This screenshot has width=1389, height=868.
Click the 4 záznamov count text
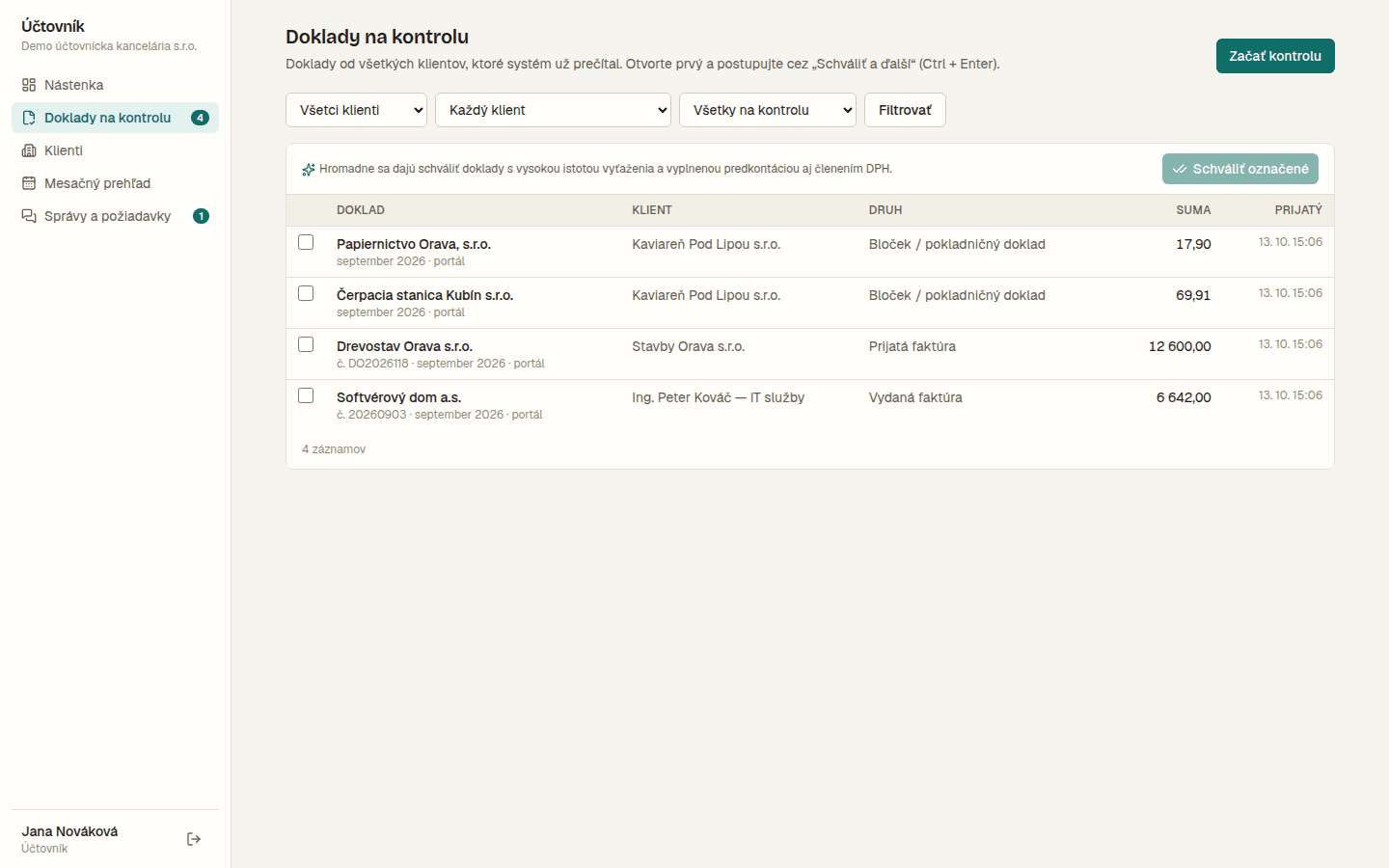pos(334,449)
